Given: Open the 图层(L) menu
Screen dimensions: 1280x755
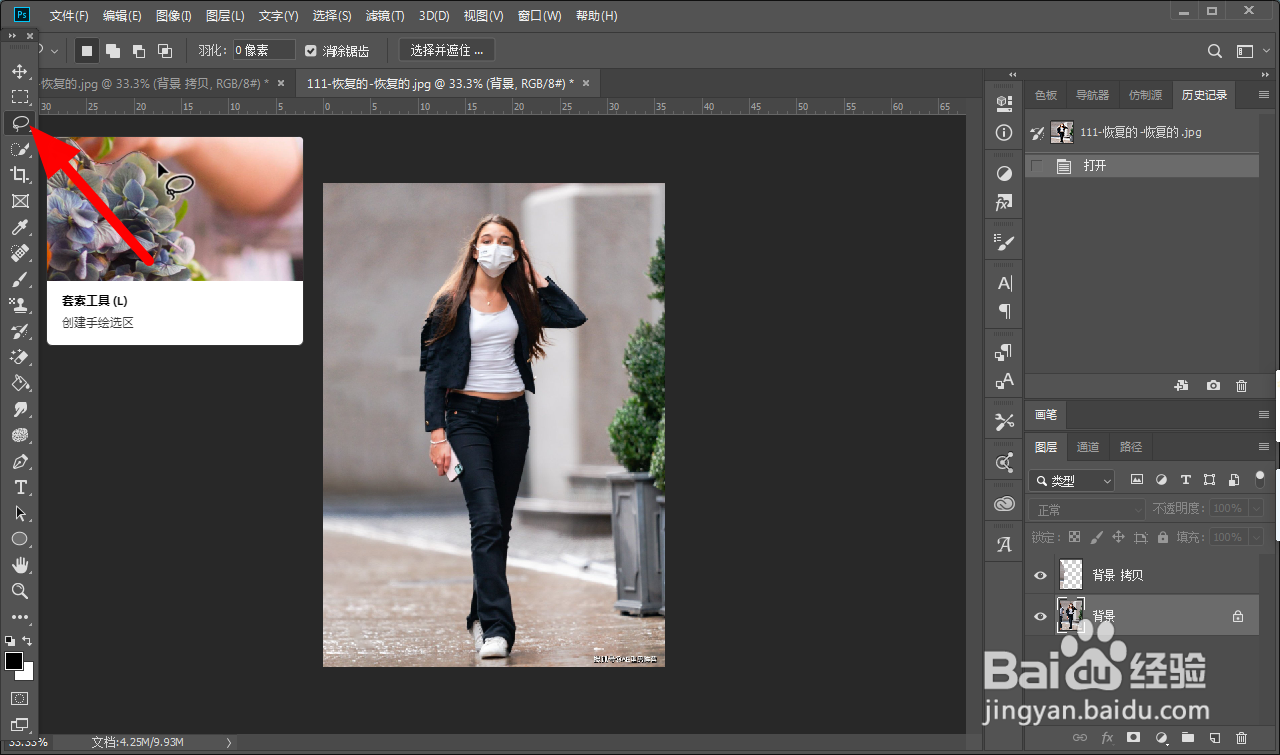Looking at the screenshot, I should click(x=225, y=16).
